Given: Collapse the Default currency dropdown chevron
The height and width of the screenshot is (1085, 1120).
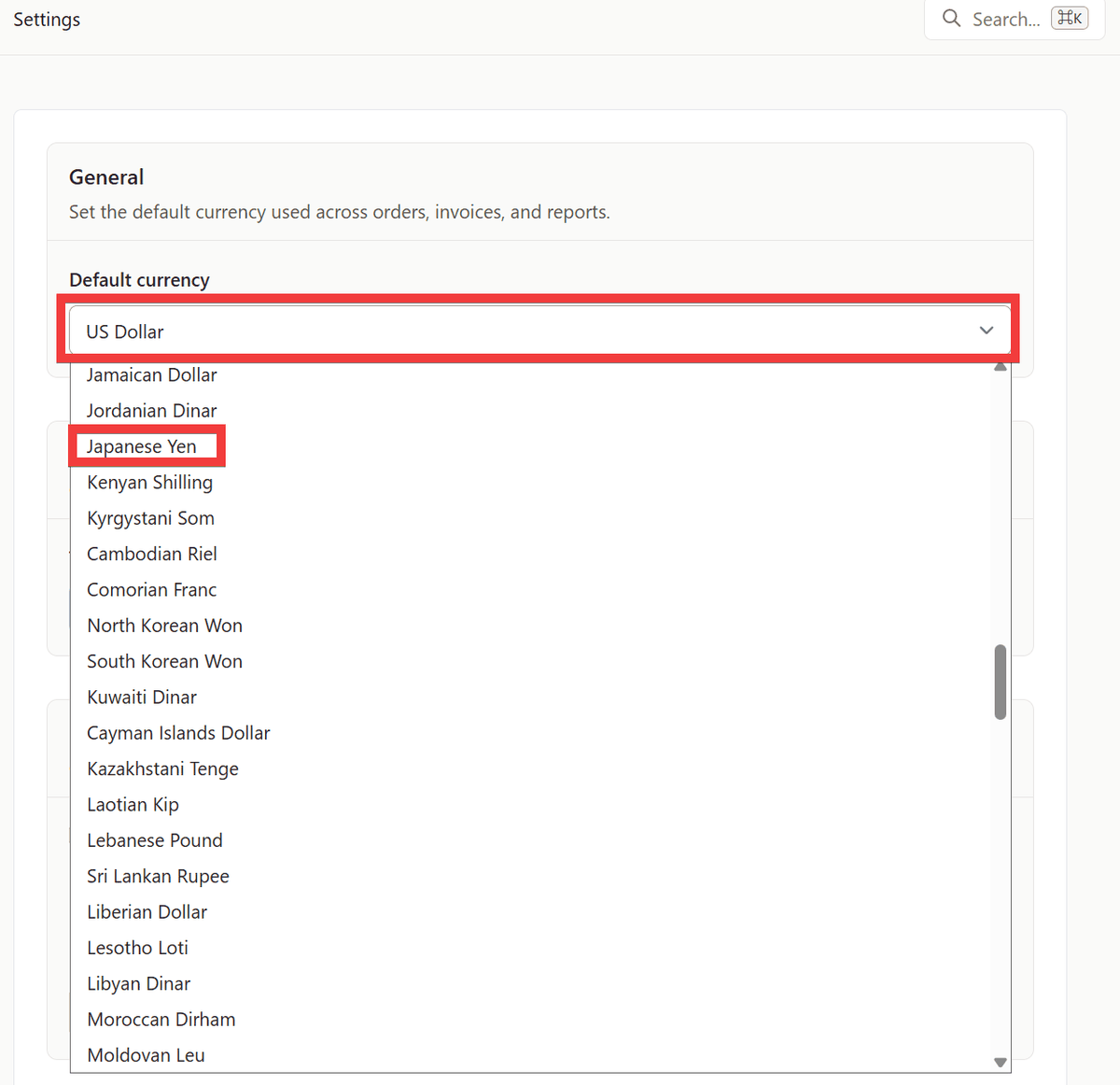Looking at the screenshot, I should click(x=986, y=331).
